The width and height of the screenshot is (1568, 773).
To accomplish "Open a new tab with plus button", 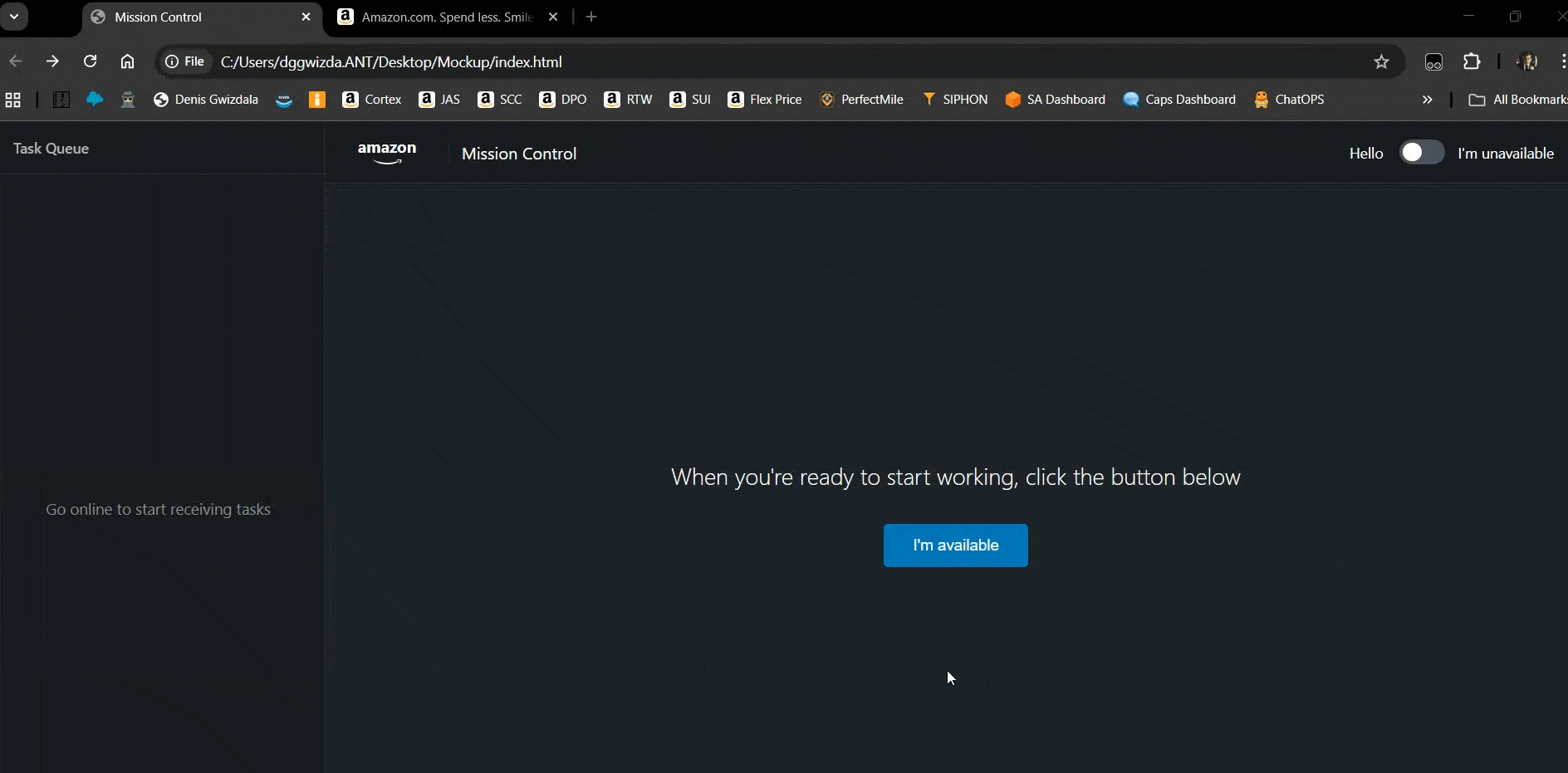I will [591, 17].
